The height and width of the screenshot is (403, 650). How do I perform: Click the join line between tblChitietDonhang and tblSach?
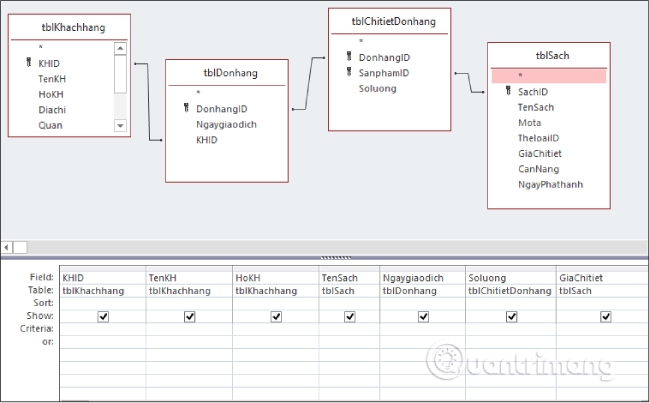(x=470, y=83)
